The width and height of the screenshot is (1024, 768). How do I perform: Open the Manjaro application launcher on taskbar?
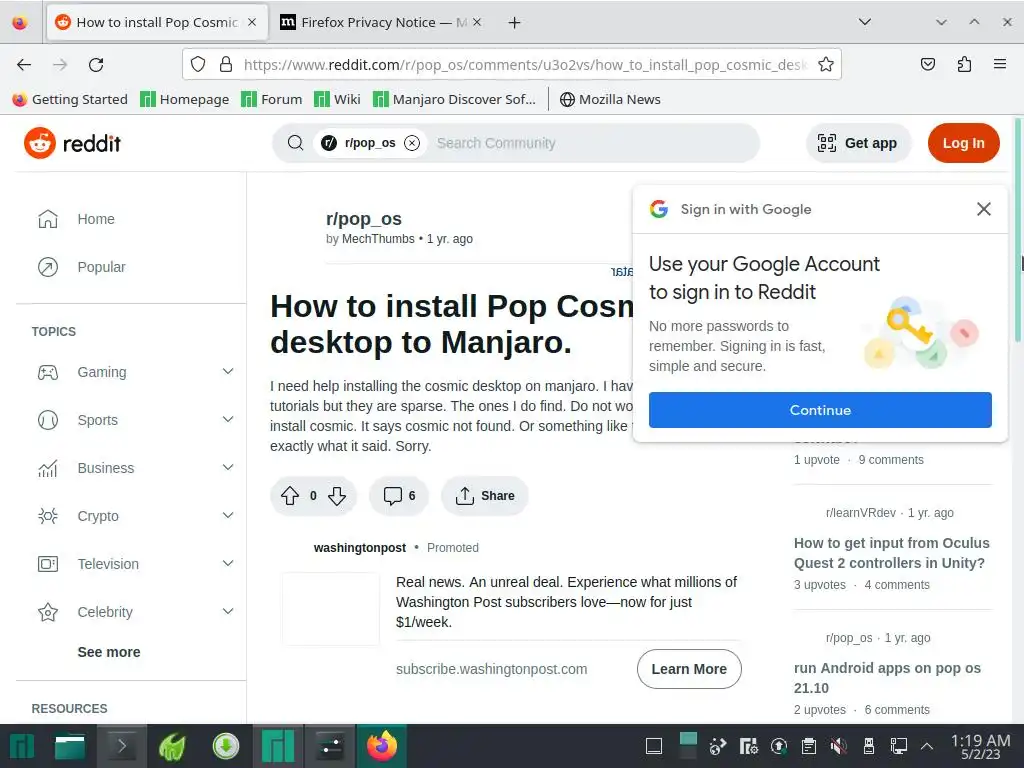pos(22,746)
